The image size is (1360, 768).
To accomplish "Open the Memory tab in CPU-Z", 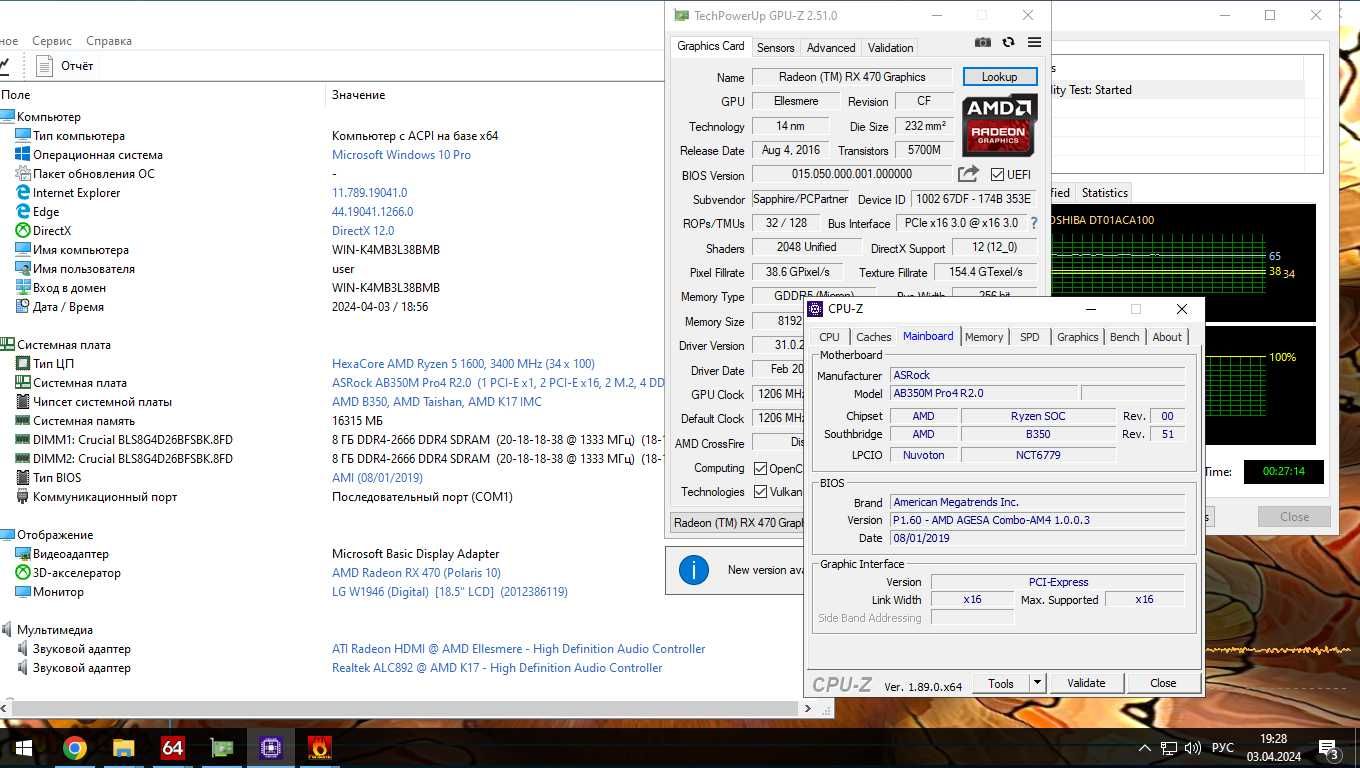I will click(984, 337).
